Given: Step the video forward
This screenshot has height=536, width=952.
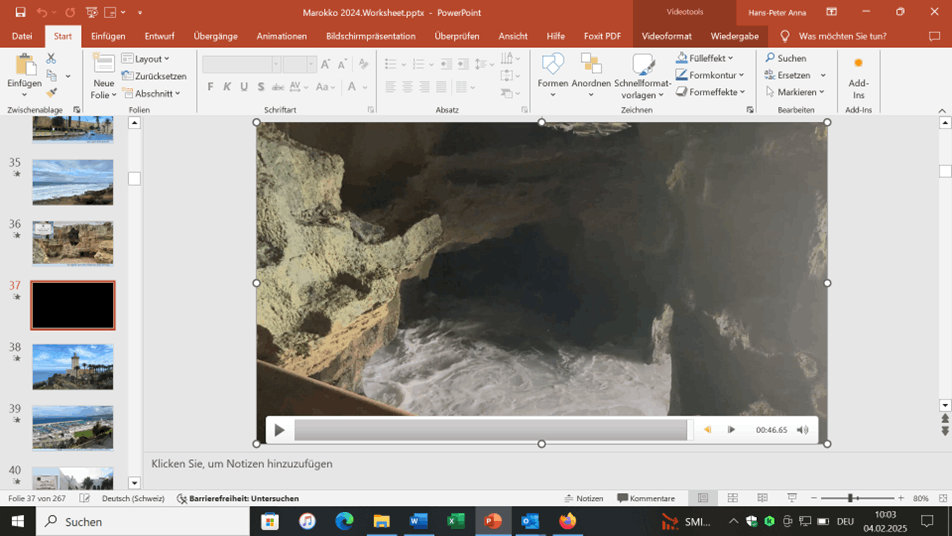Looking at the screenshot, I should pyautogui.click(x=732, y=430).
